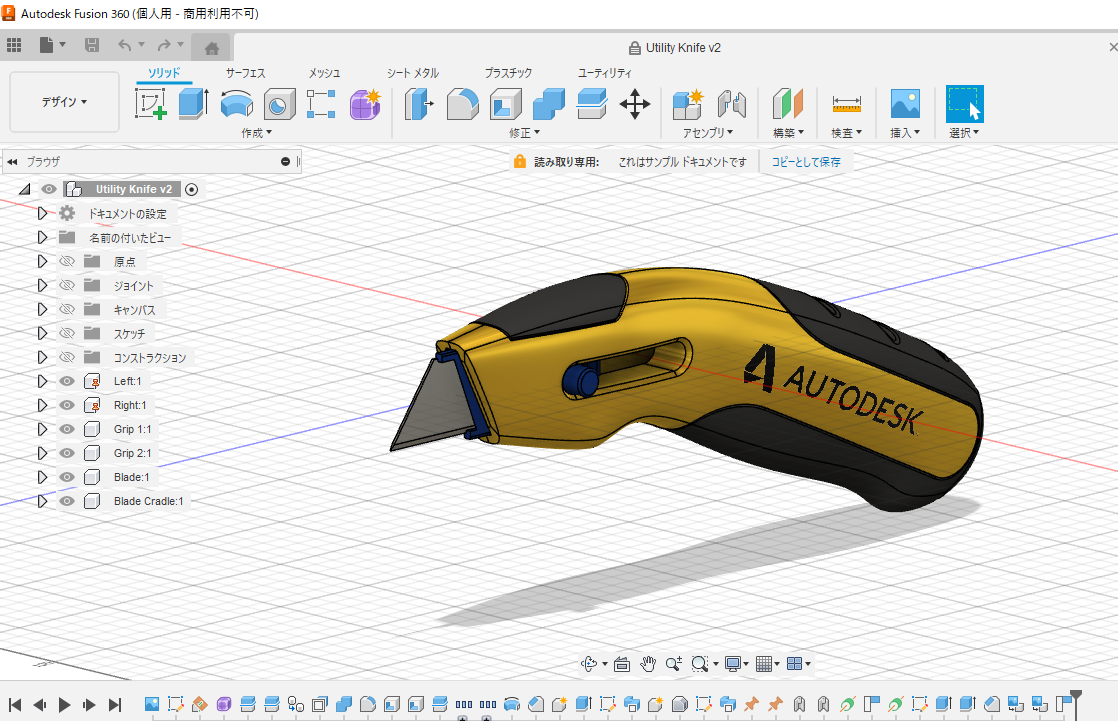This screenshot has height=721, width=1118.
Task: Activate the Hole tool
Action: coord(279,104)
